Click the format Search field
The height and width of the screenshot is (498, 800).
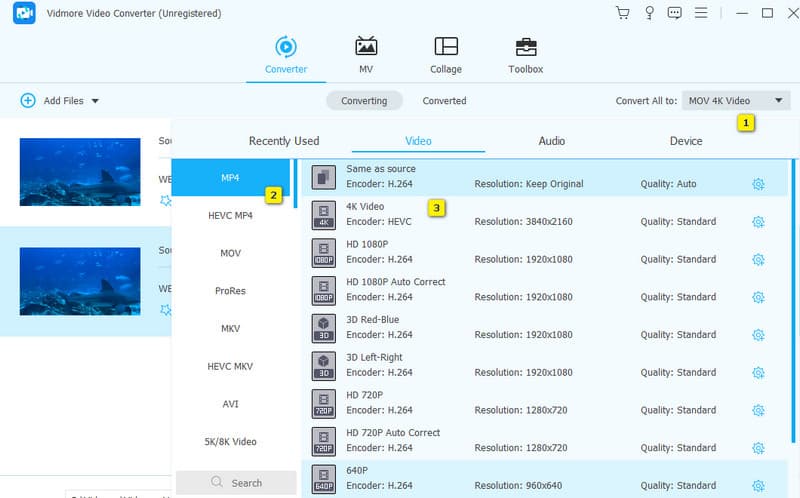pyautogui.click(x=236, y=483)
